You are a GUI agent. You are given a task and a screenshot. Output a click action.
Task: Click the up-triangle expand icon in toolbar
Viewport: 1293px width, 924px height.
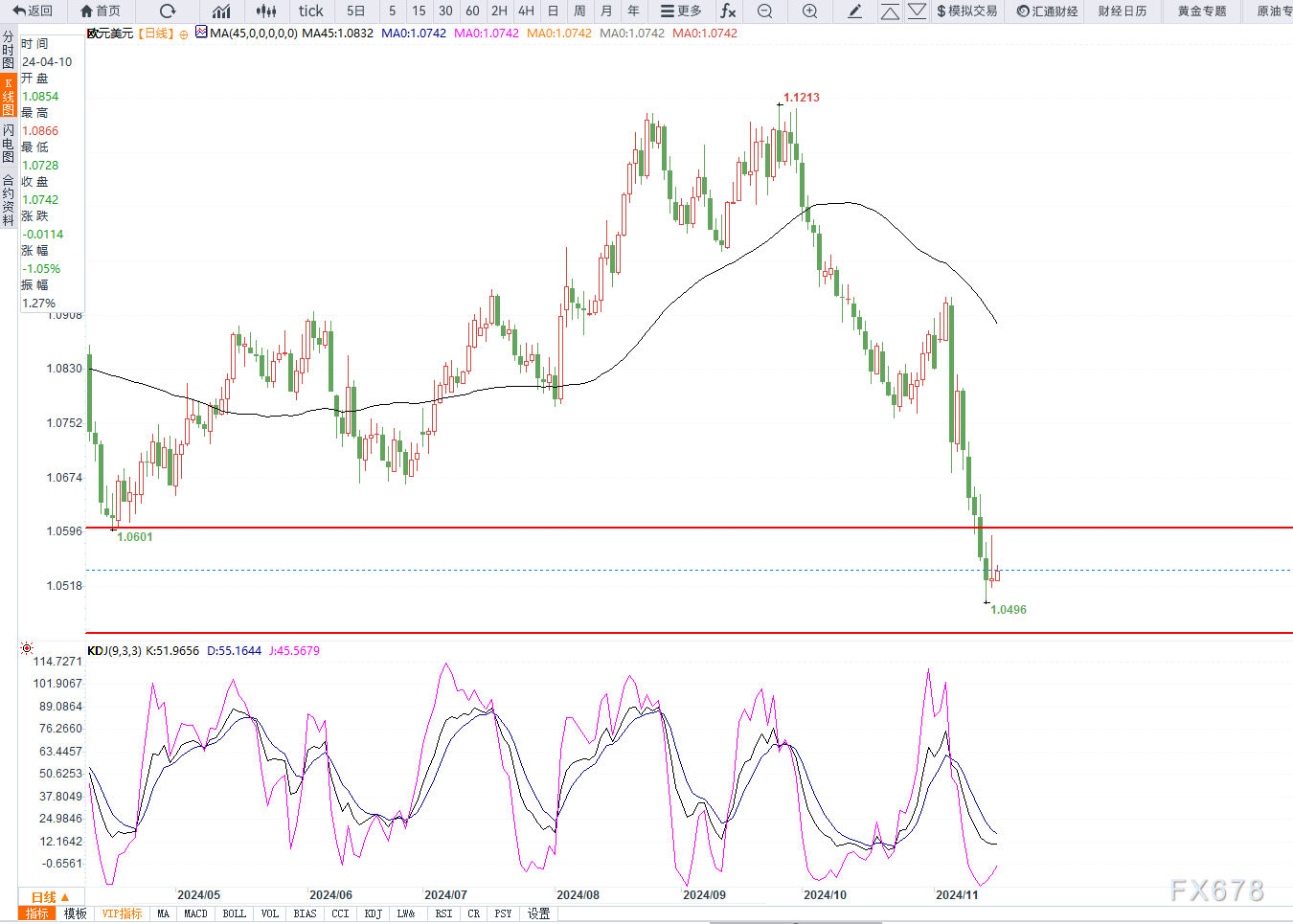click(890, 11)
